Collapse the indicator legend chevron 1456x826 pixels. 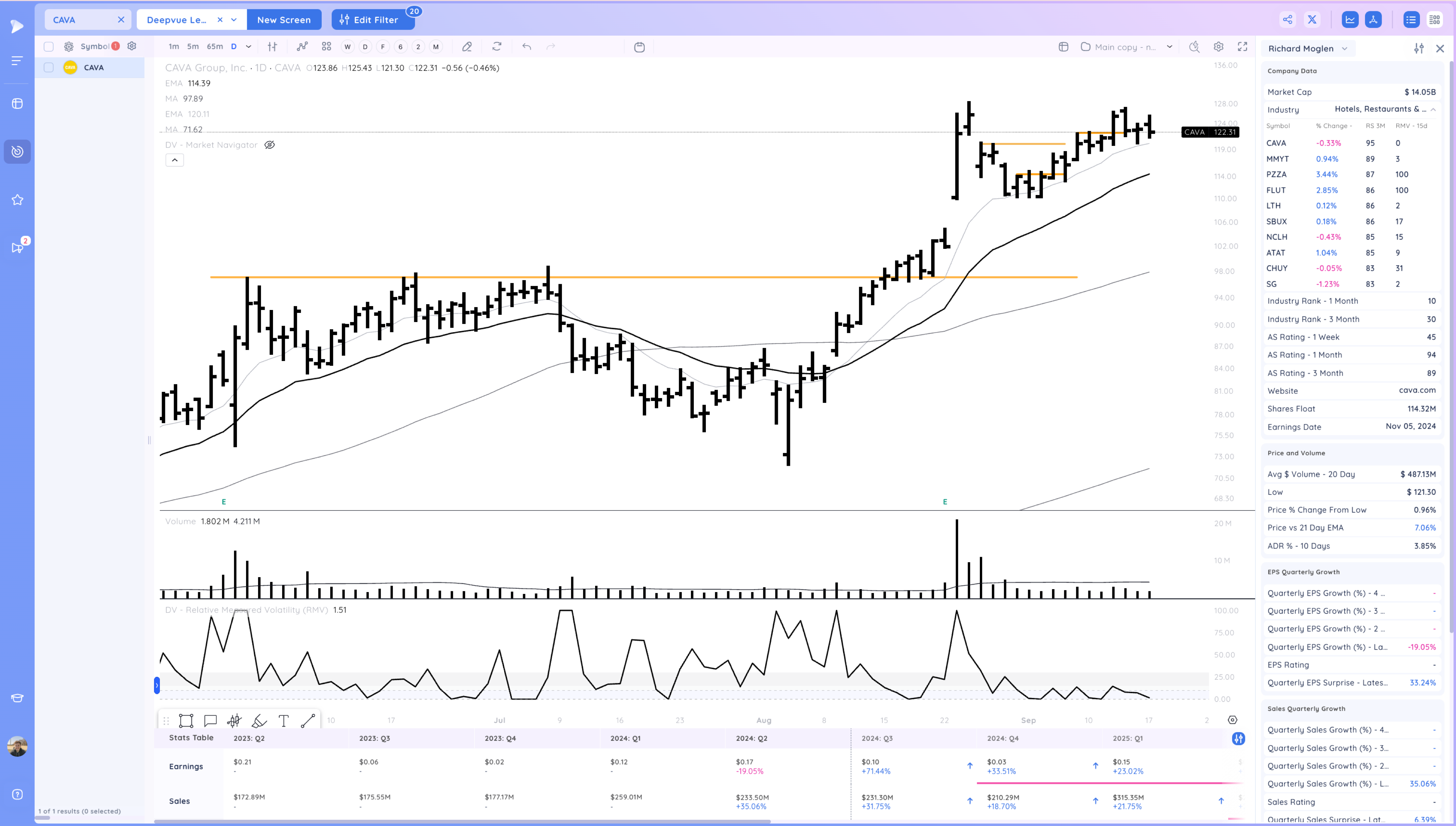click(x=174, y=160)
